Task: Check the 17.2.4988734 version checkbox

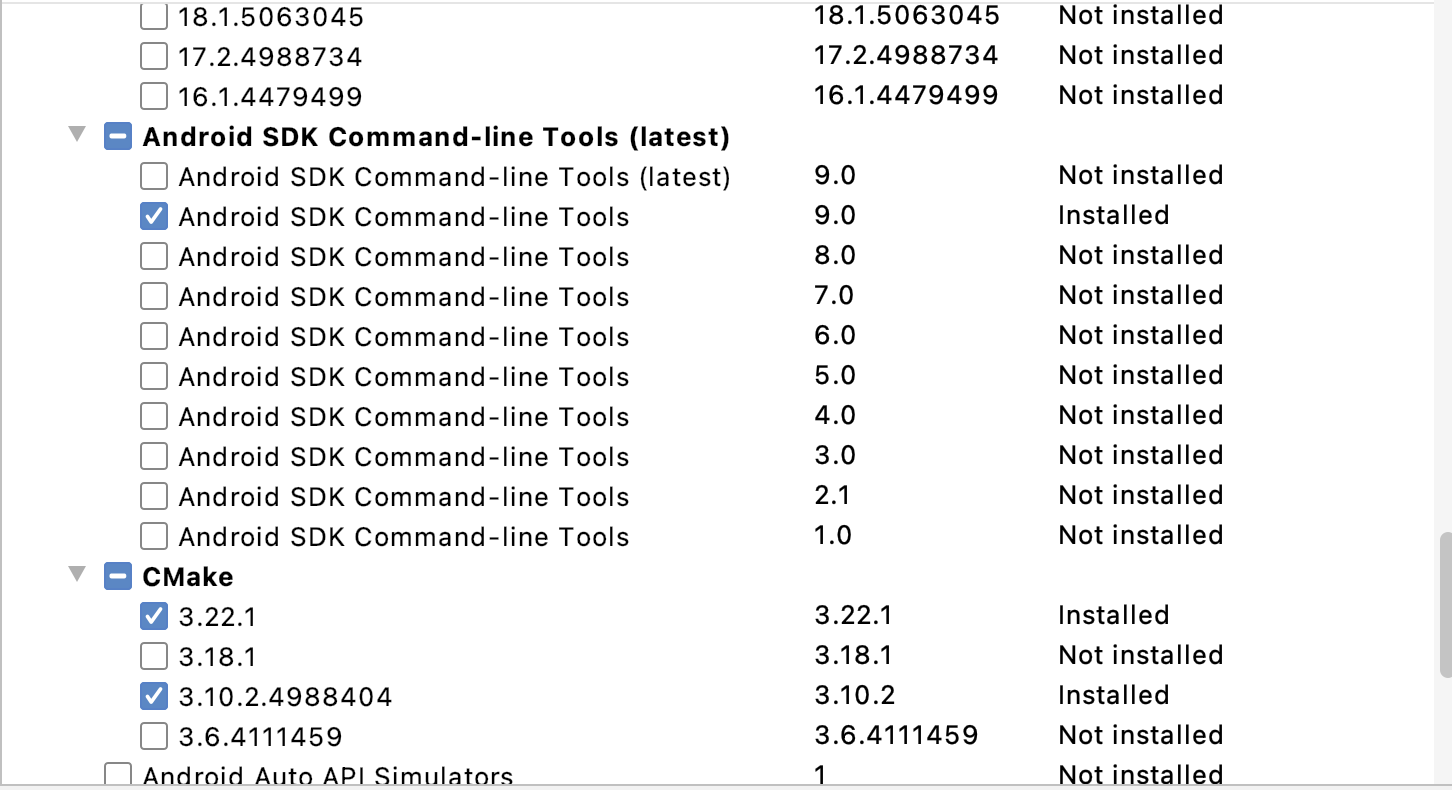Action: coord(154,56)
